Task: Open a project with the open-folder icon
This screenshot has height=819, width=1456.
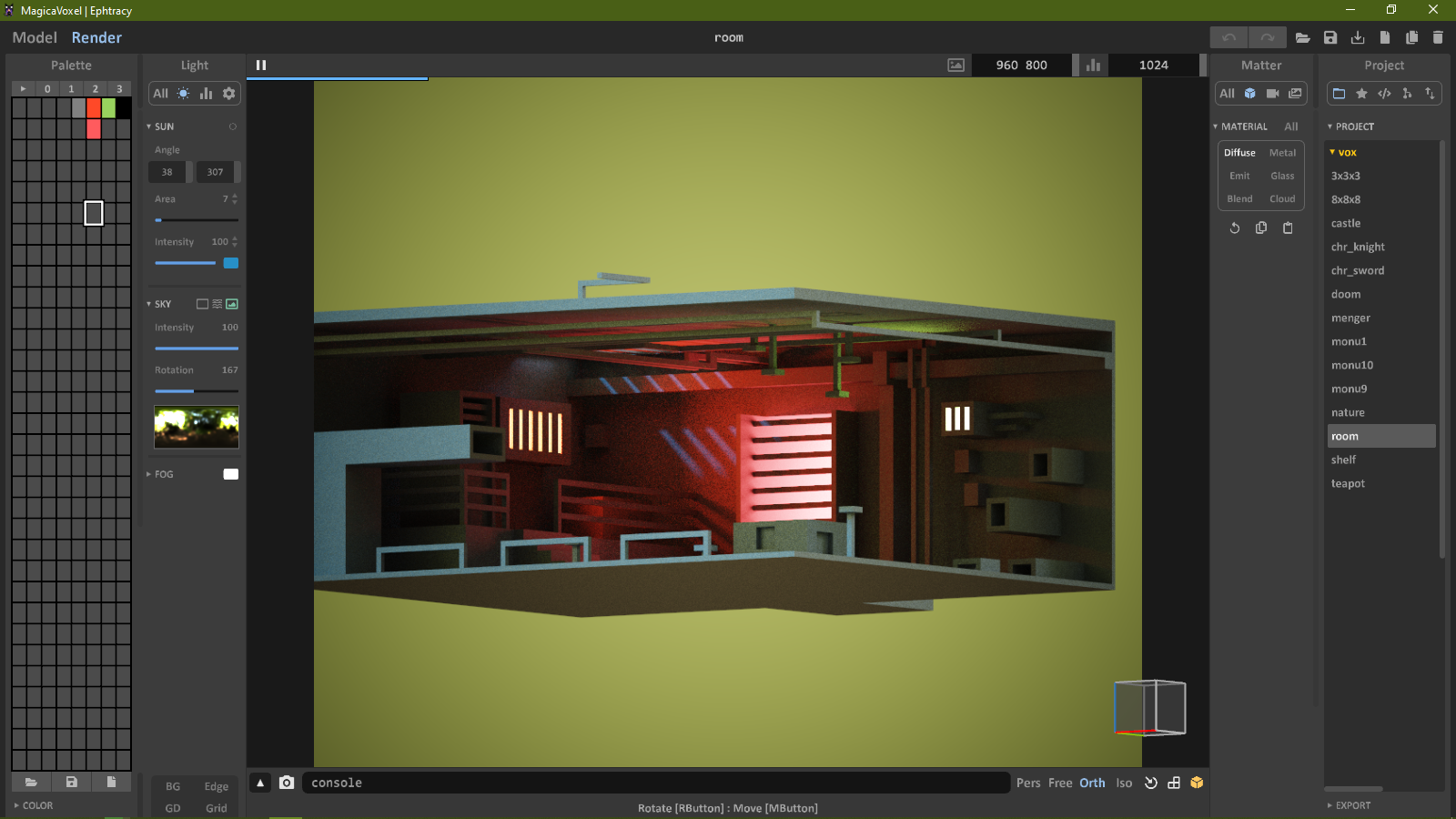Action: 1303,37
